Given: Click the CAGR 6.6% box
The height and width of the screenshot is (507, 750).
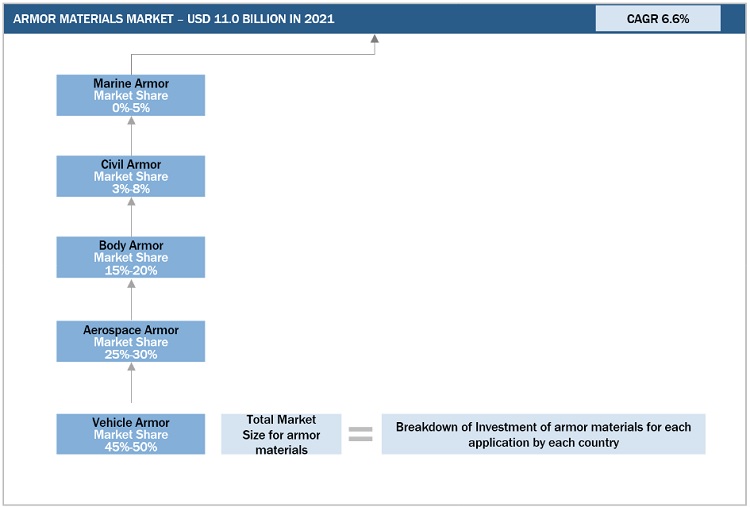Looking at the screenshot, I should 657,19.
